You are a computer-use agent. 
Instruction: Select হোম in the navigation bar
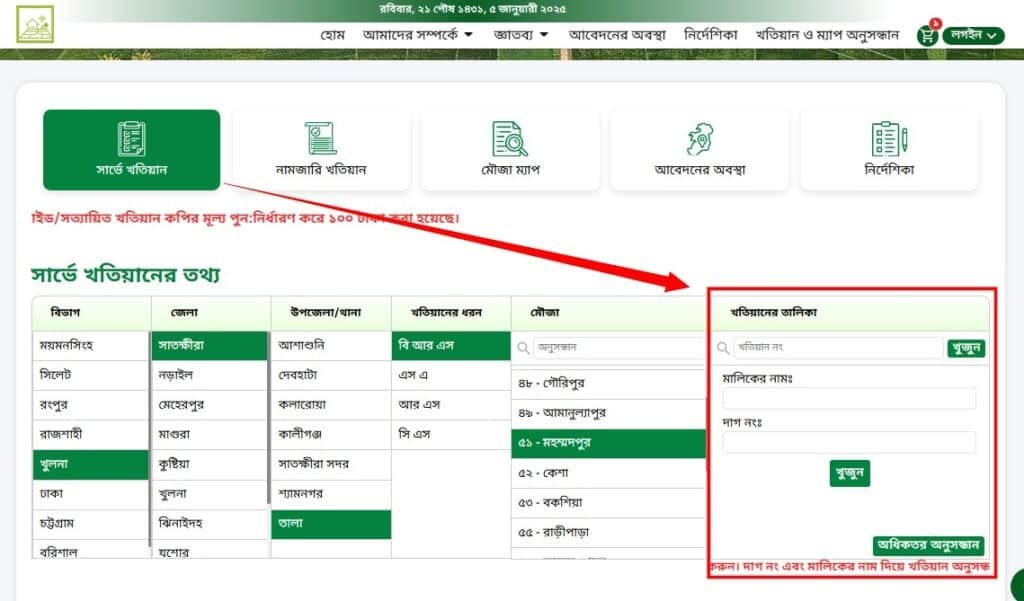[x=335, y=32]
